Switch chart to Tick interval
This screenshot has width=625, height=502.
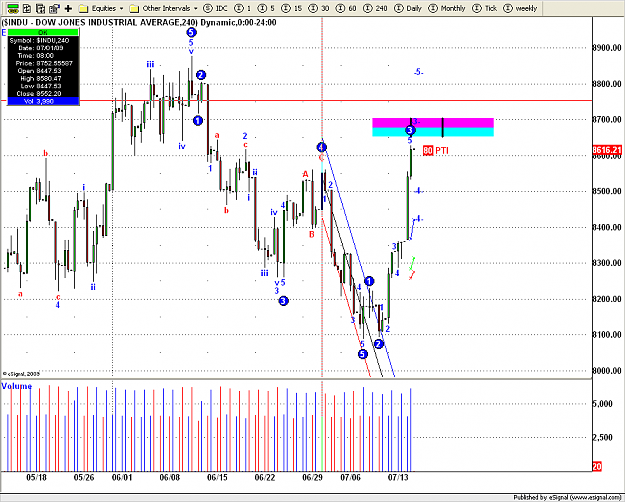click(x=484, y=8)
